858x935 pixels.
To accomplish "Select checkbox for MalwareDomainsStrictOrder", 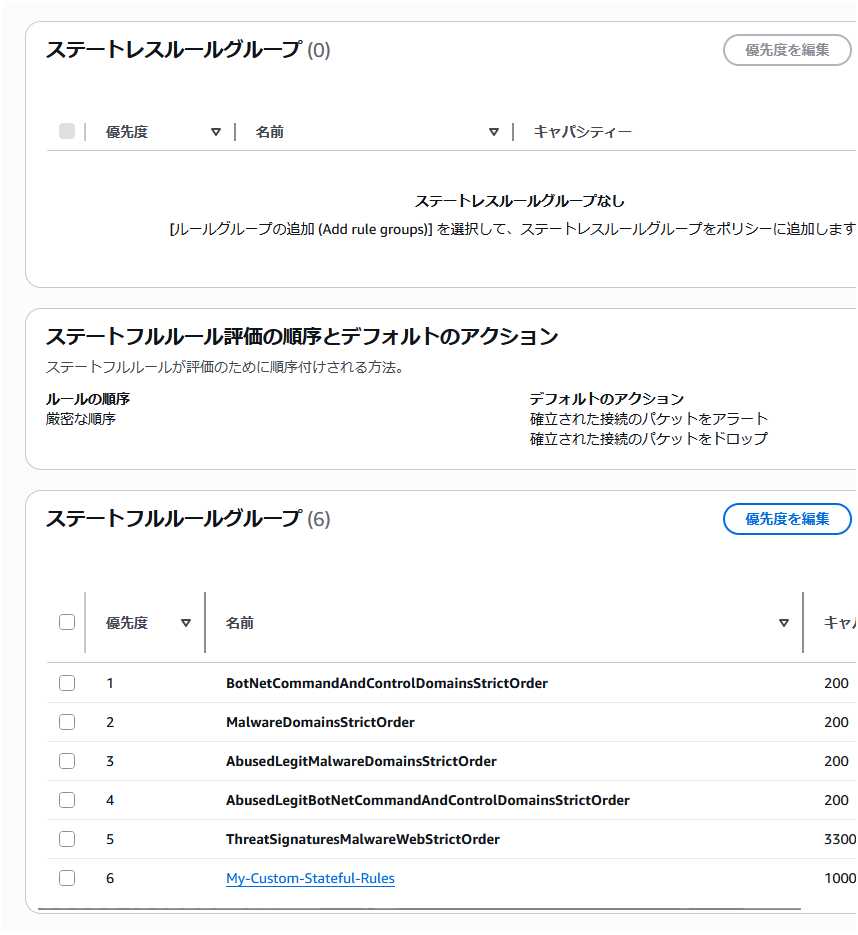I will [x=67, y=722].
